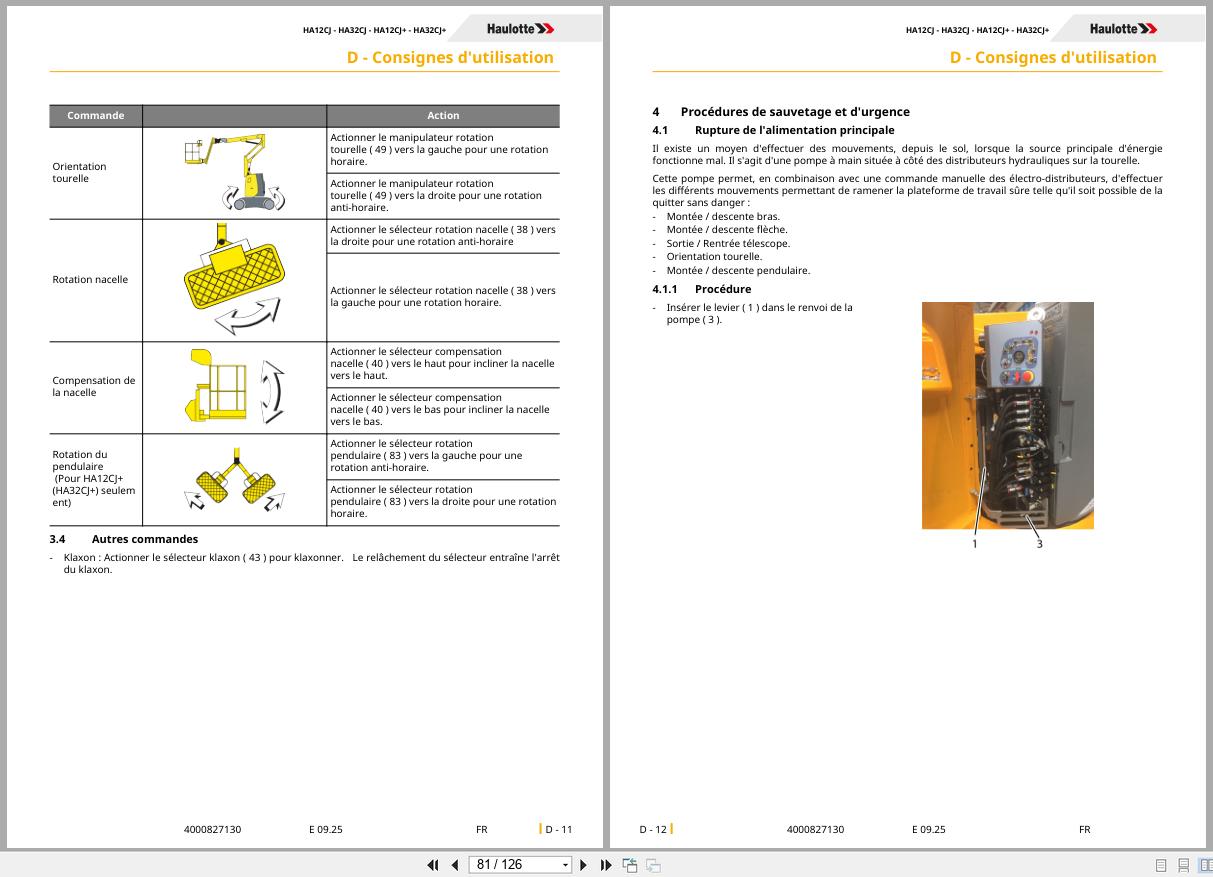Click the right page title "D - Consignes d'utilisation"
Image resolution: width=1213 pixels, height=877 pixels.
tap(1053, 57)
